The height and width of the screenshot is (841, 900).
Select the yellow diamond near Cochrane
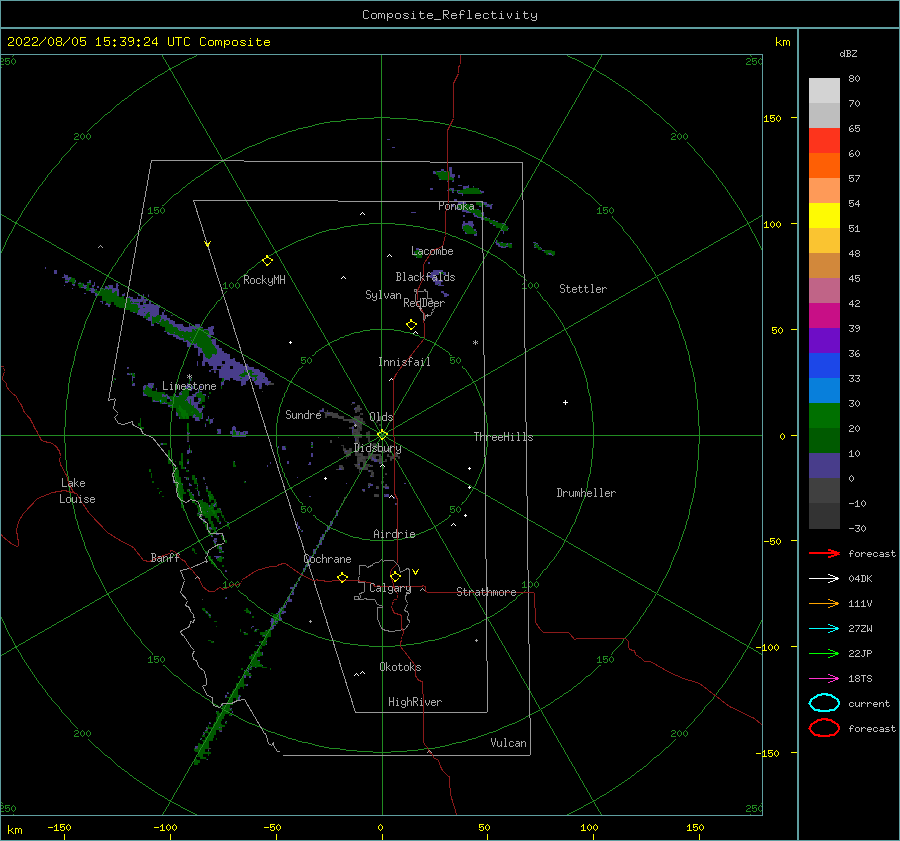(342, 577)
